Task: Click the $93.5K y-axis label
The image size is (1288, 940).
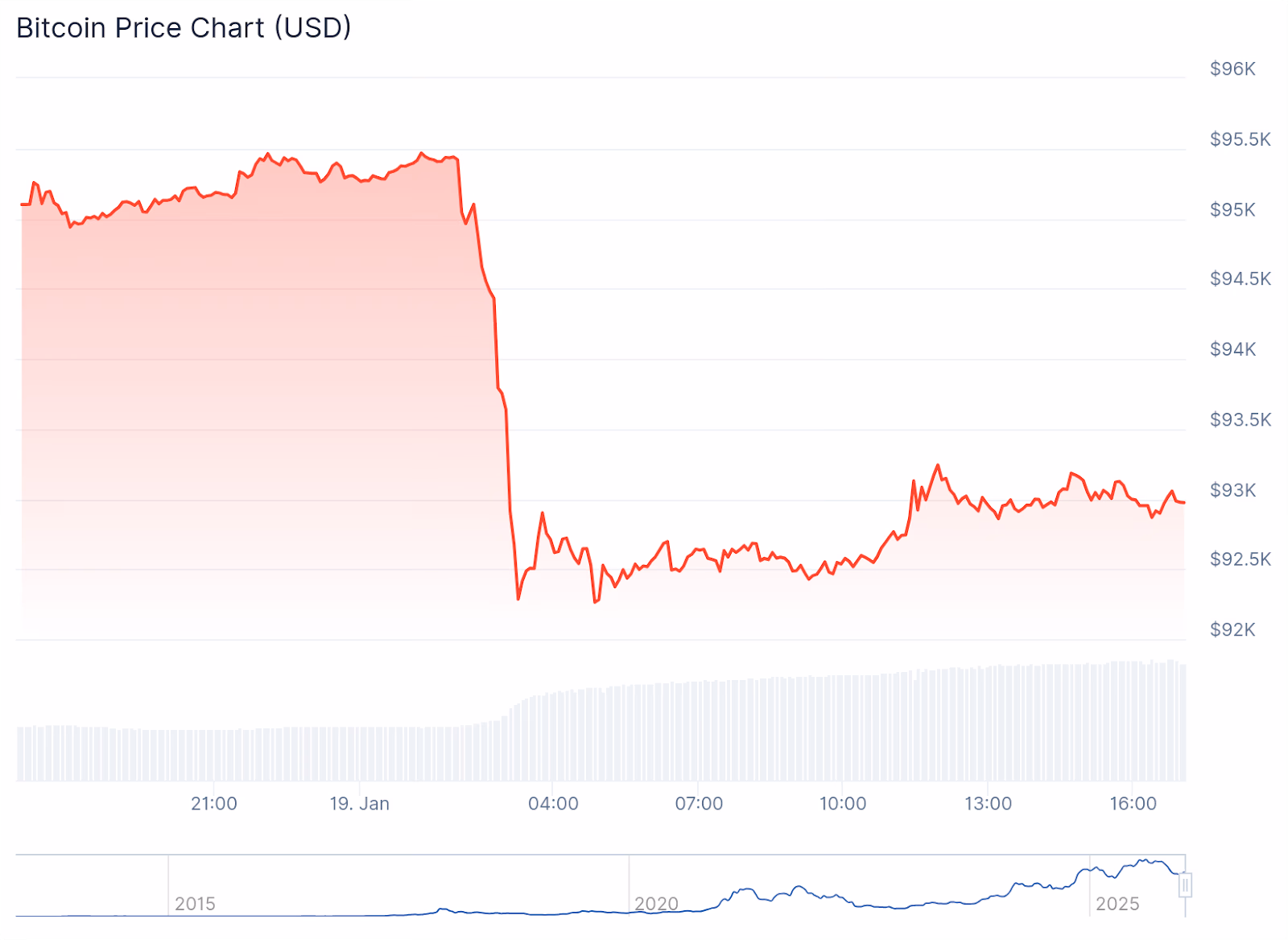Action: click(x=1240, y=419)
